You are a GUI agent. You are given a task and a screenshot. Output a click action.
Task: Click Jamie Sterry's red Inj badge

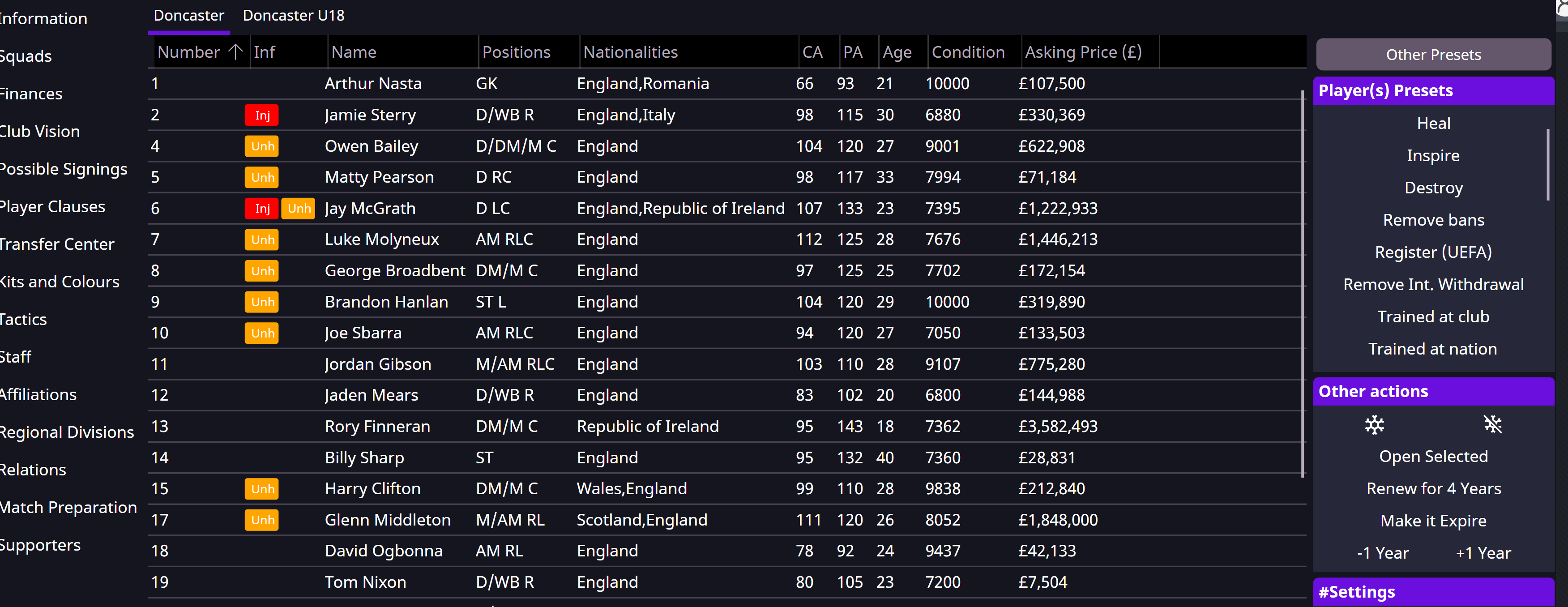click(262, 115)
